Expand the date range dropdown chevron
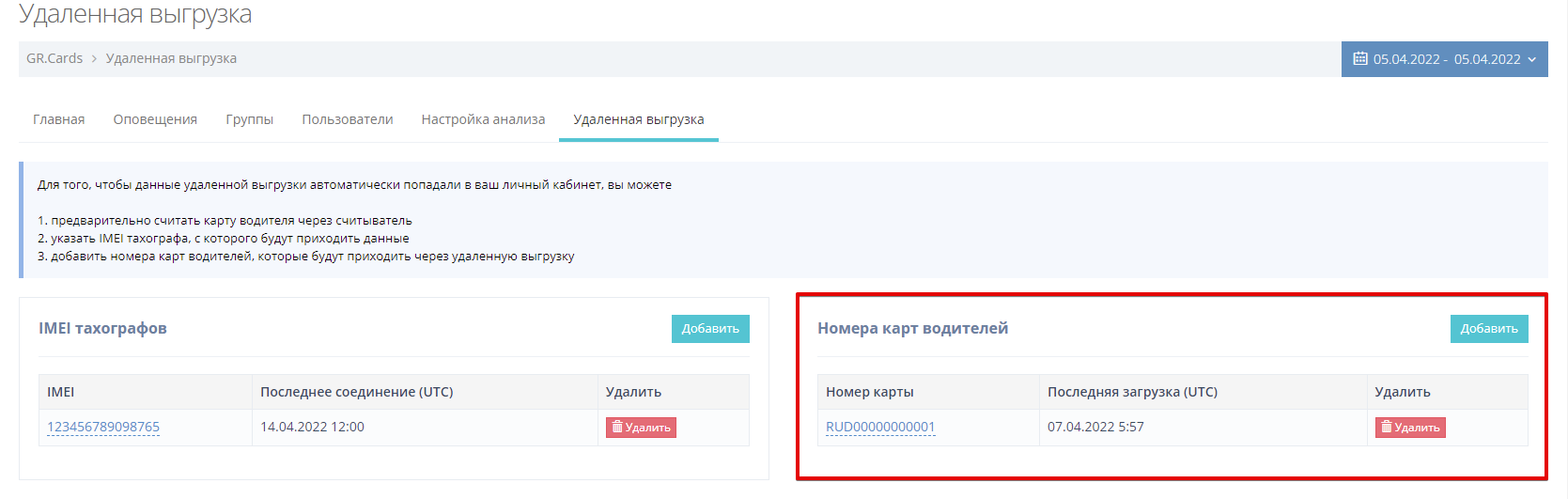Screen dimensions: 1568x499 1532,59
